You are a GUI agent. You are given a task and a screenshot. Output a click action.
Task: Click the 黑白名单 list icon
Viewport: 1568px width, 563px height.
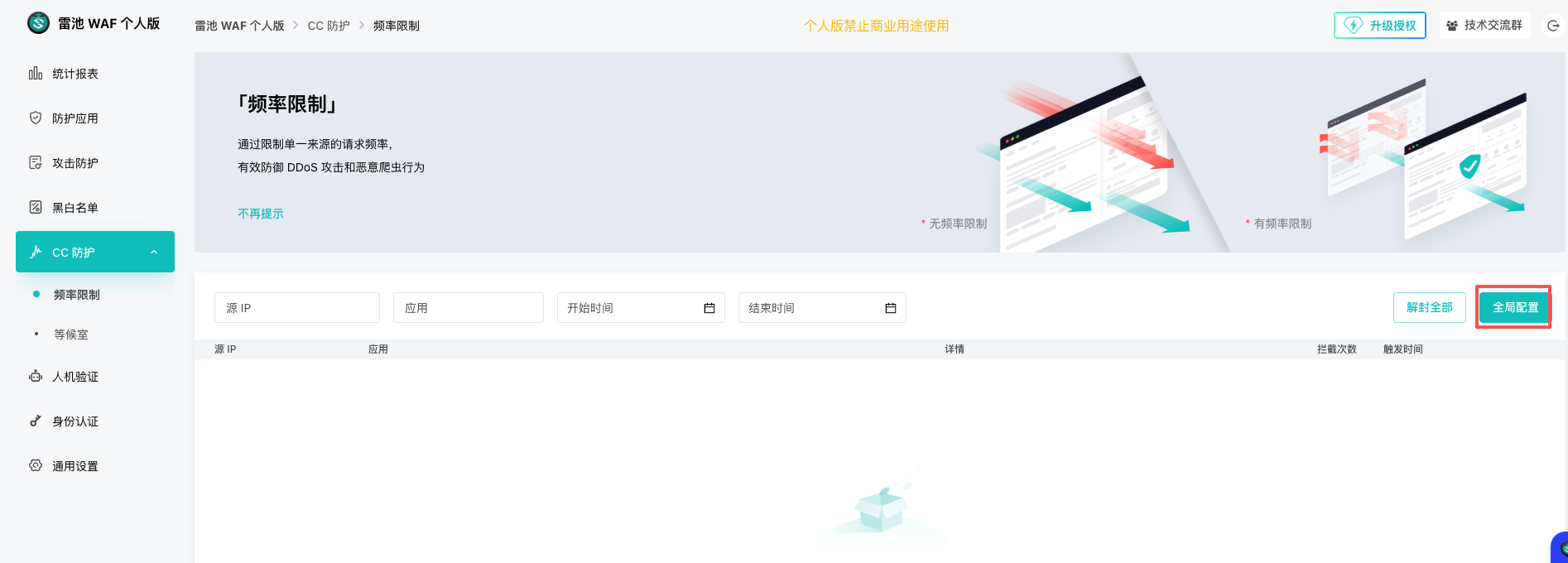pyautogui.click(x=36, y=208)
